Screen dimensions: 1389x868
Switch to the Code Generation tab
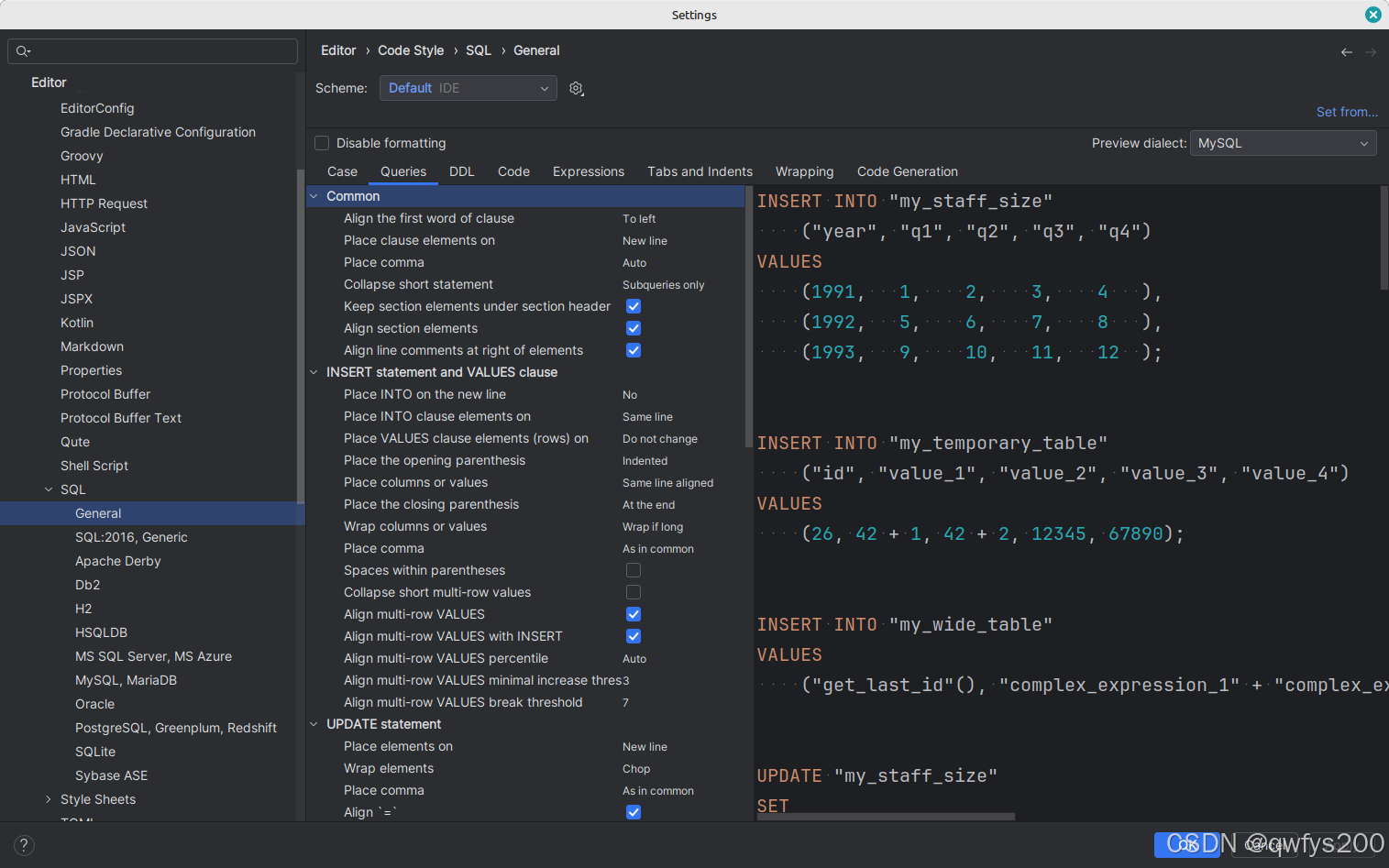click(908, 171)
